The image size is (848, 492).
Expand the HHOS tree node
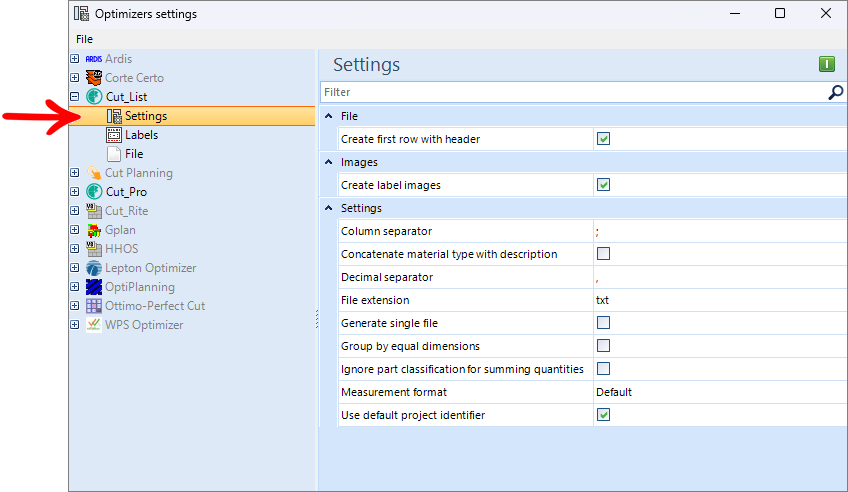click(75, 249)
